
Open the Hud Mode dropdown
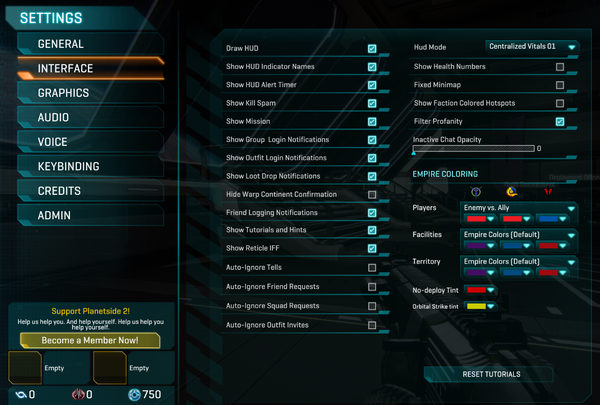point(532,47)
